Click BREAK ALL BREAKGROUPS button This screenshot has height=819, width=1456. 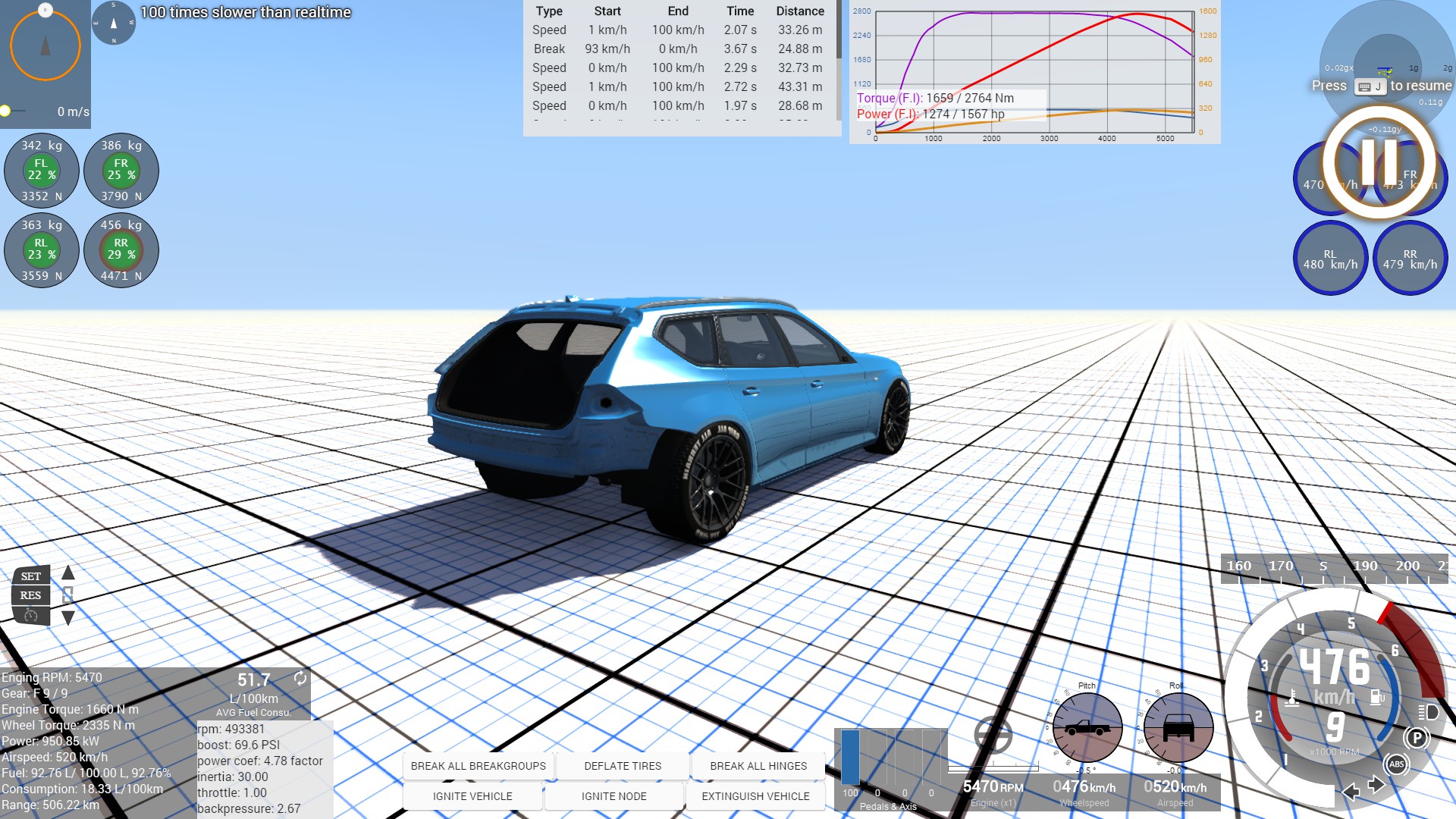[479, 766]
